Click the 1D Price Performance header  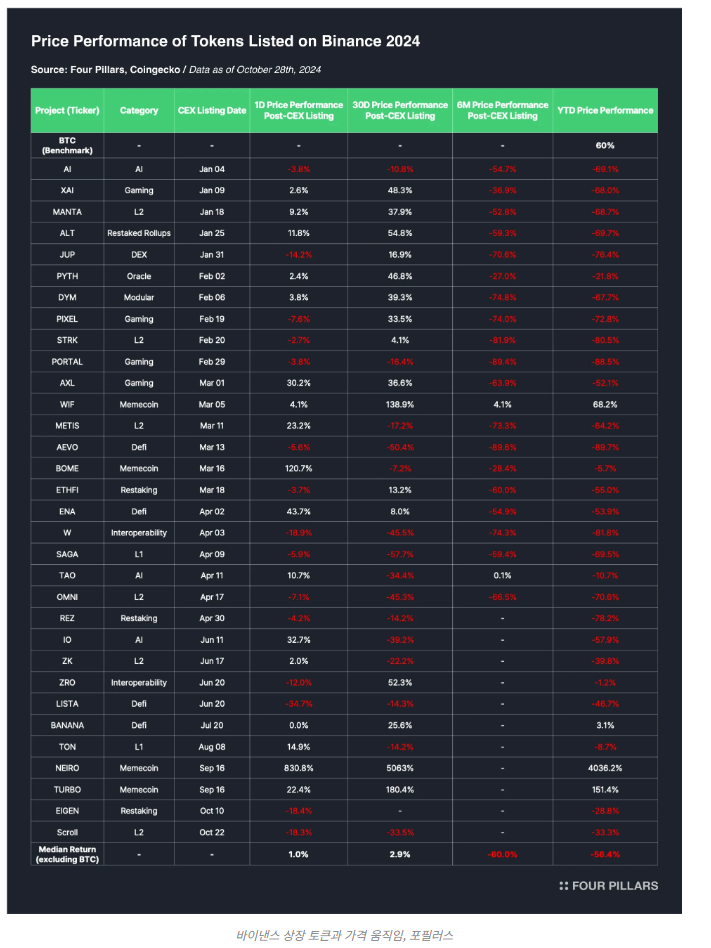(297, 110)
